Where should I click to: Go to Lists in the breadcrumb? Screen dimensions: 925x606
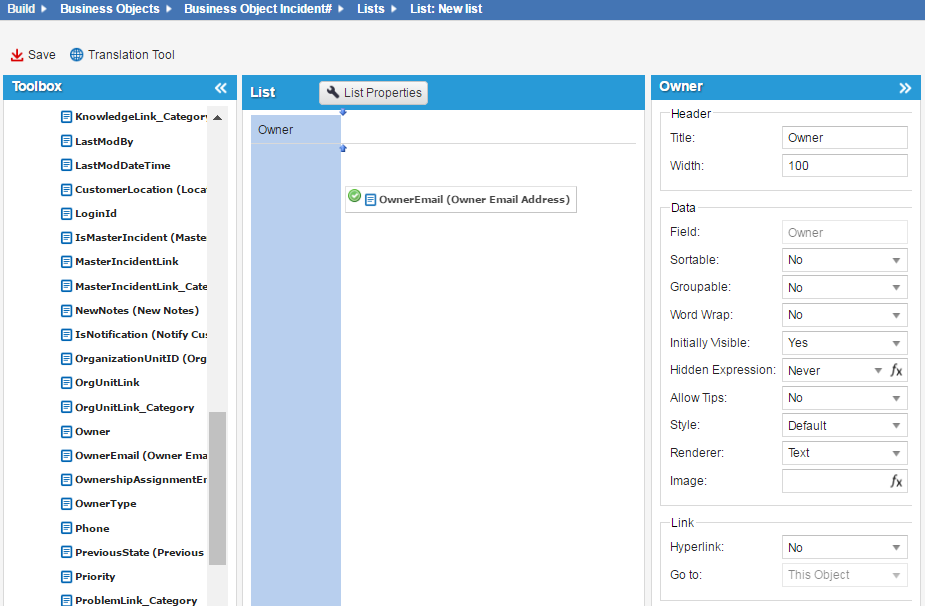(370, 9)
